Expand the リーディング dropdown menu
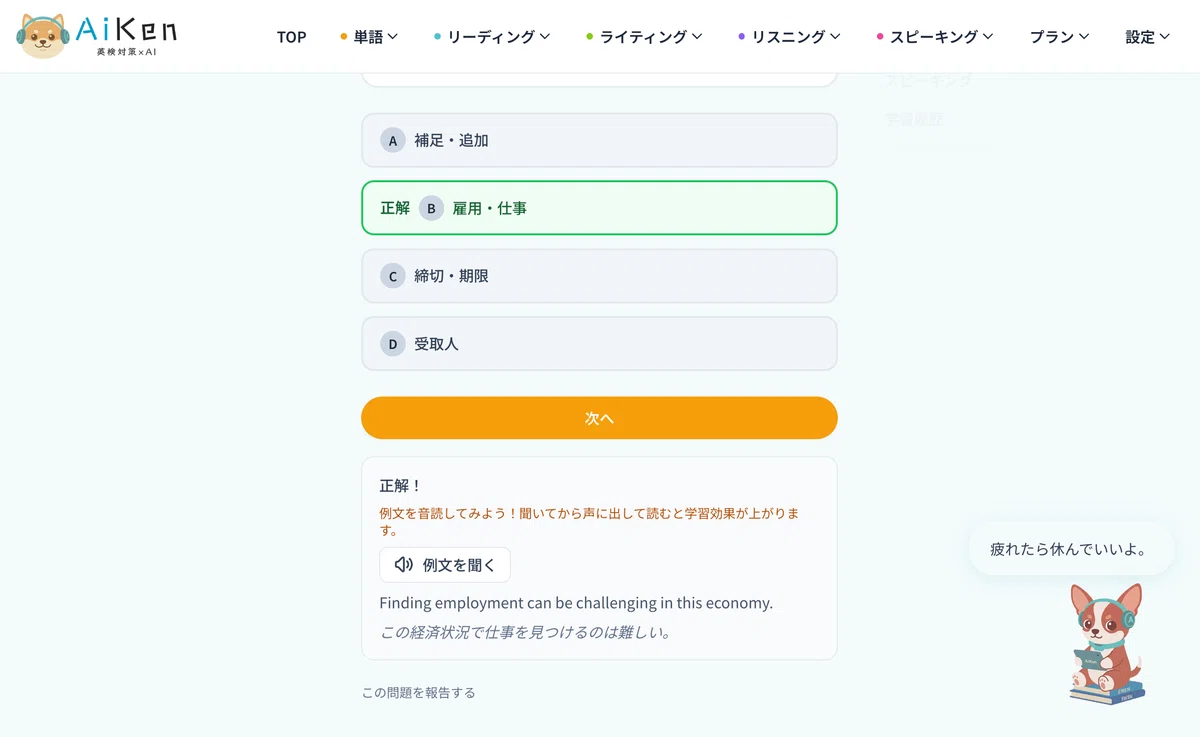The image size is (1200, 737). click(492, 36)
